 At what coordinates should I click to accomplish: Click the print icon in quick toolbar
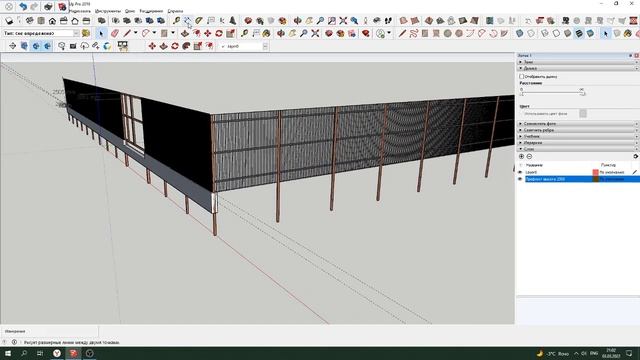(48, 7)
